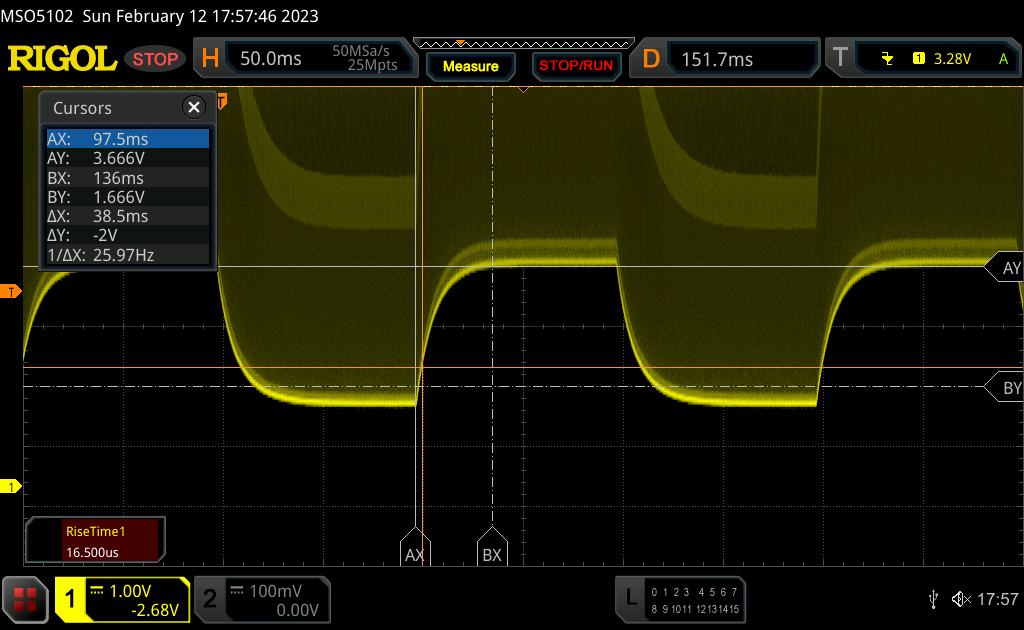Select the AX cursor handle

pyautogui.click(x=415, y=546)
